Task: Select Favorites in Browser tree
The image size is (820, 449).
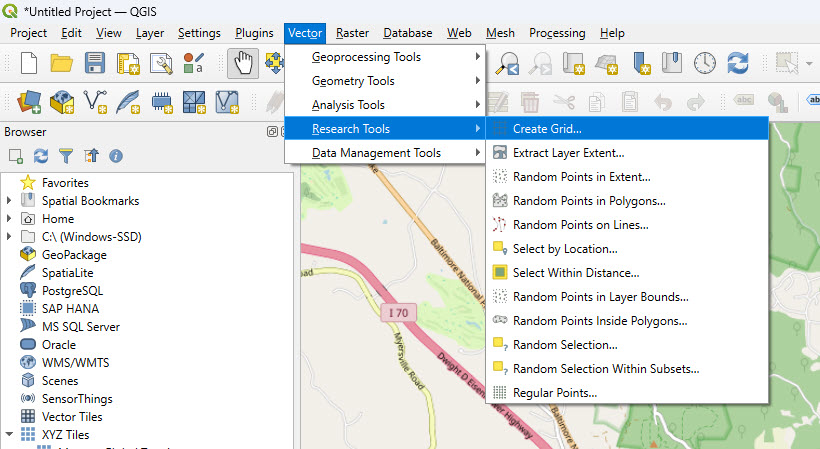Action: pyautogui.click(x=65, y=182)
